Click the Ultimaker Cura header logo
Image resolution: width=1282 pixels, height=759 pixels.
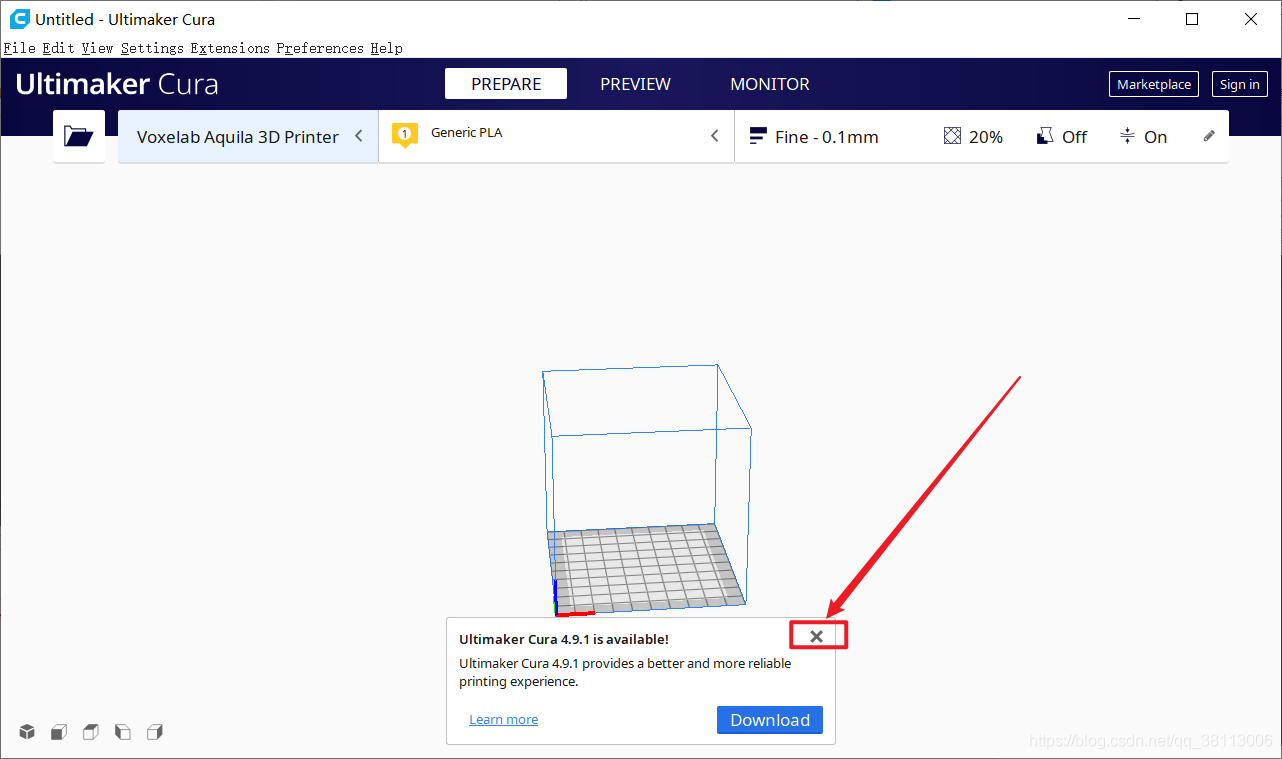[117, 84]
